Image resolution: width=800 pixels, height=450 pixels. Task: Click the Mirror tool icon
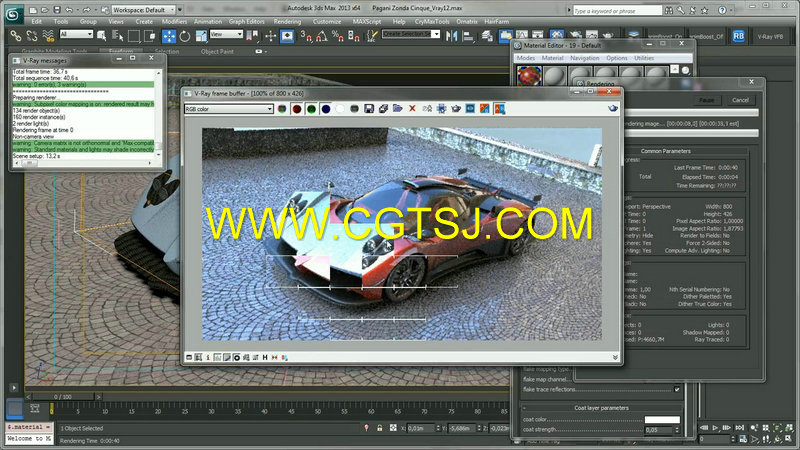(452, 36)
